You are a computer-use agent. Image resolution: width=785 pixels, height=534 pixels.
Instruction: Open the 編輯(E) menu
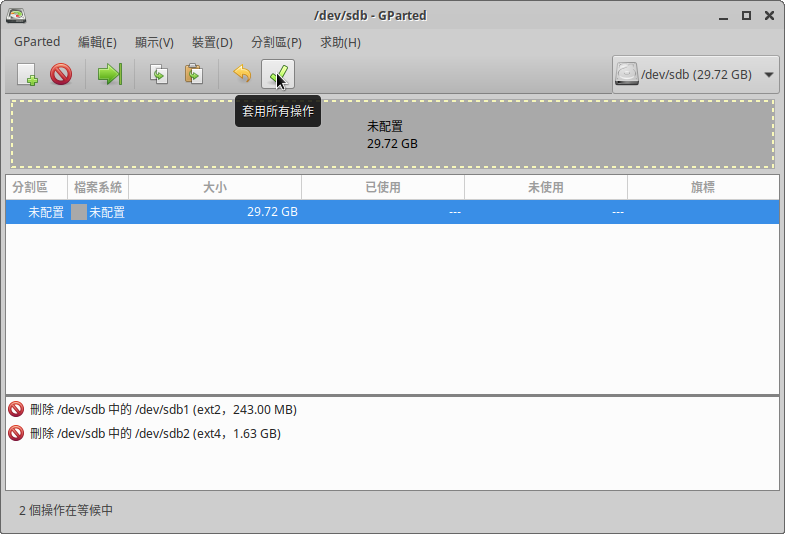97,42
